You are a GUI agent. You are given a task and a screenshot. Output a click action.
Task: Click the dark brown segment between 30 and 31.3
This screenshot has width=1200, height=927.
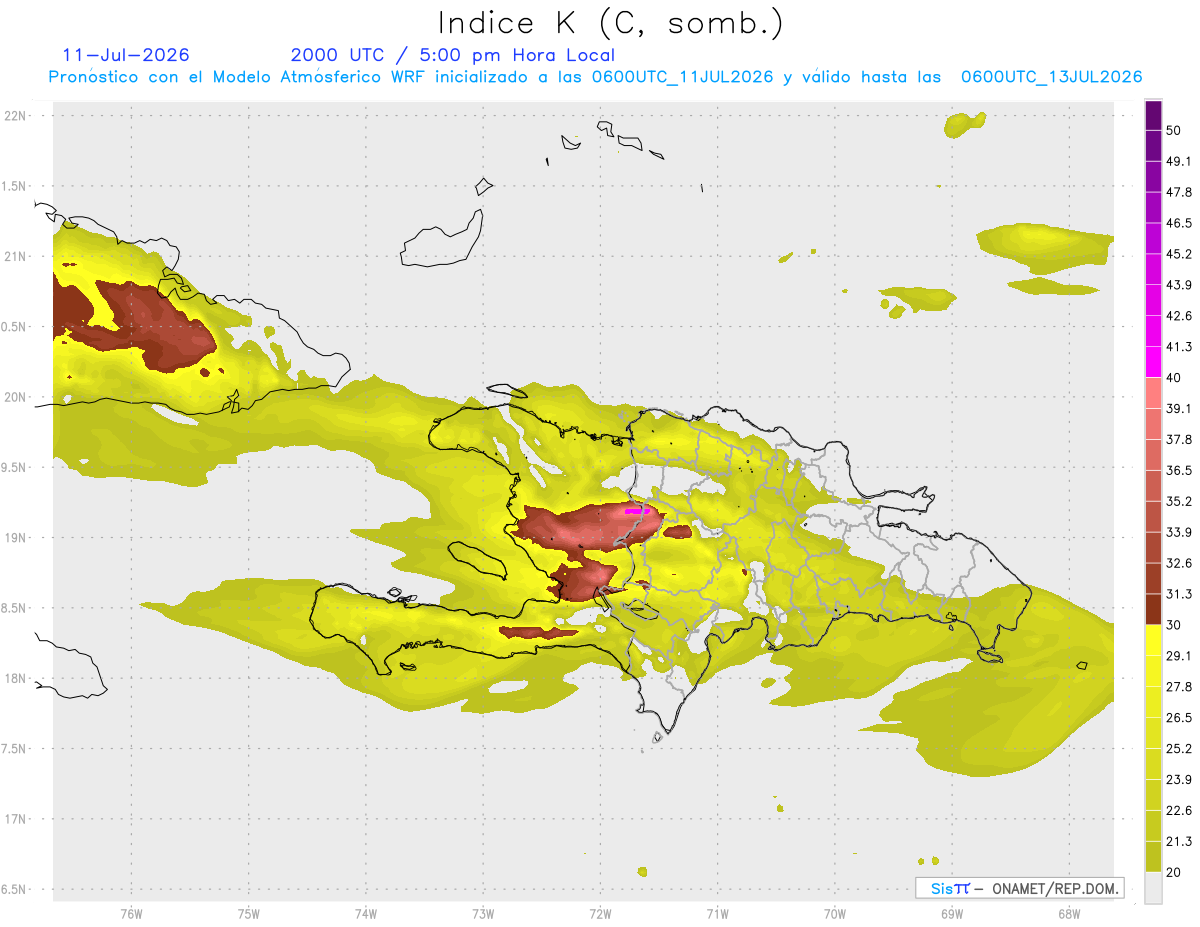coord(1153,609)
